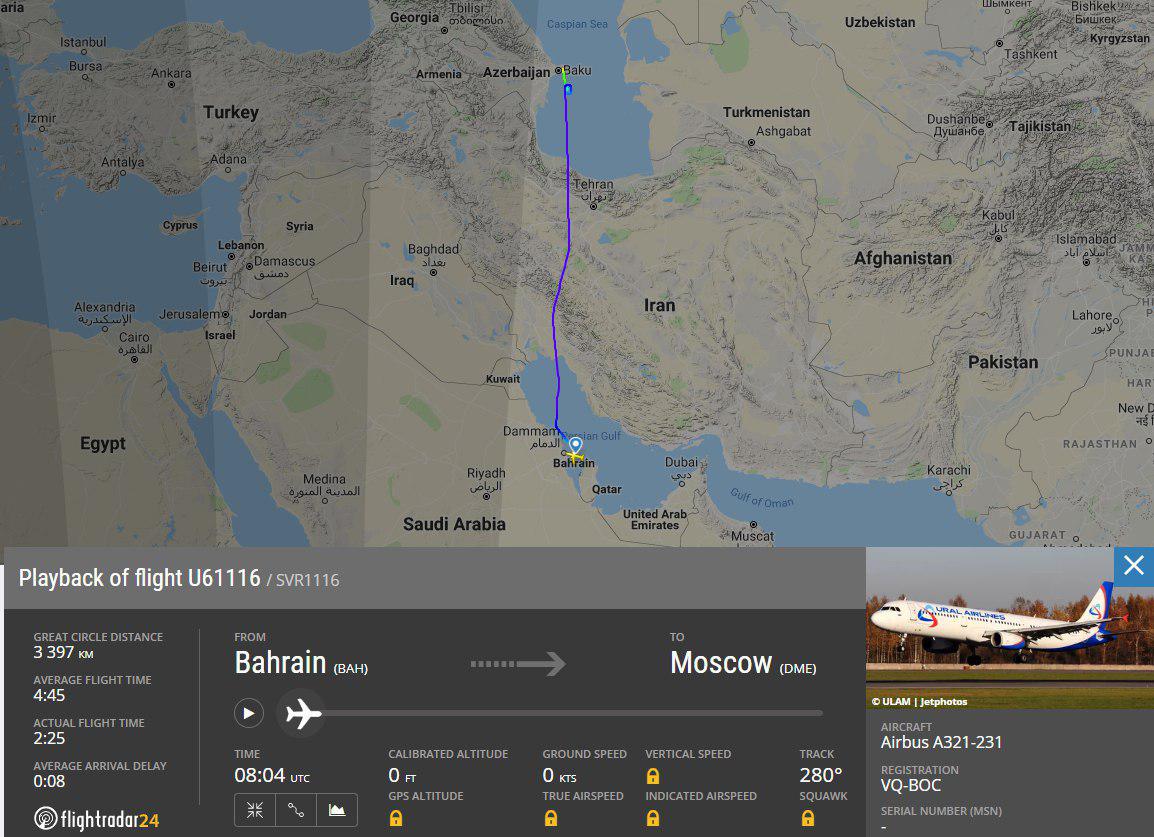Click the play button for flight playback

tap(249, 713)
